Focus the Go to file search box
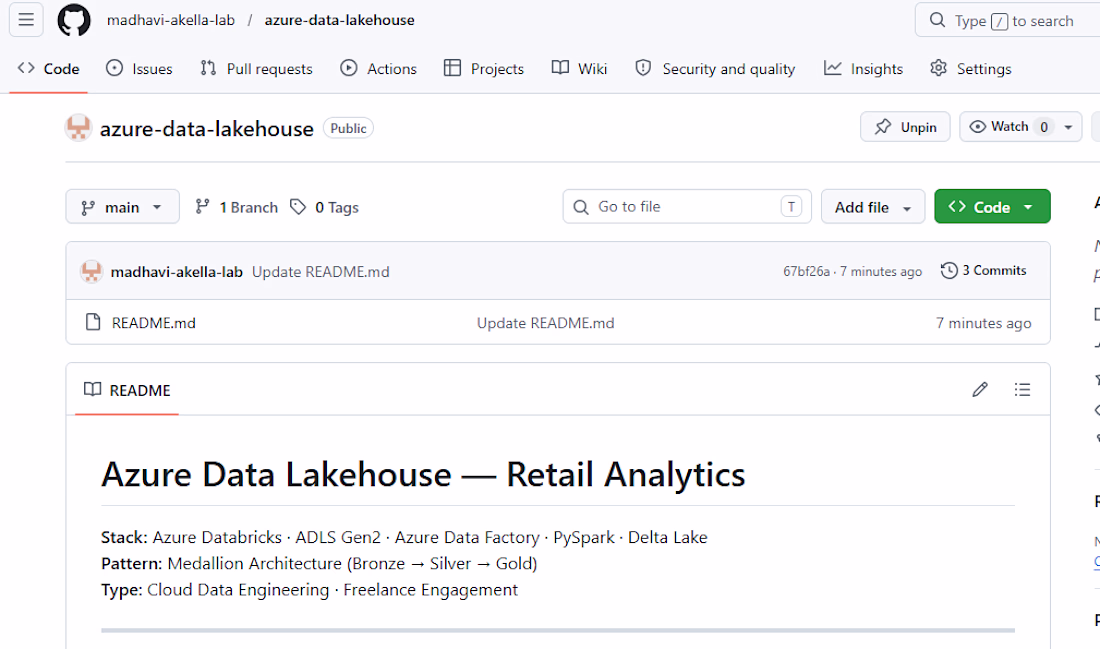 point(687,206)
